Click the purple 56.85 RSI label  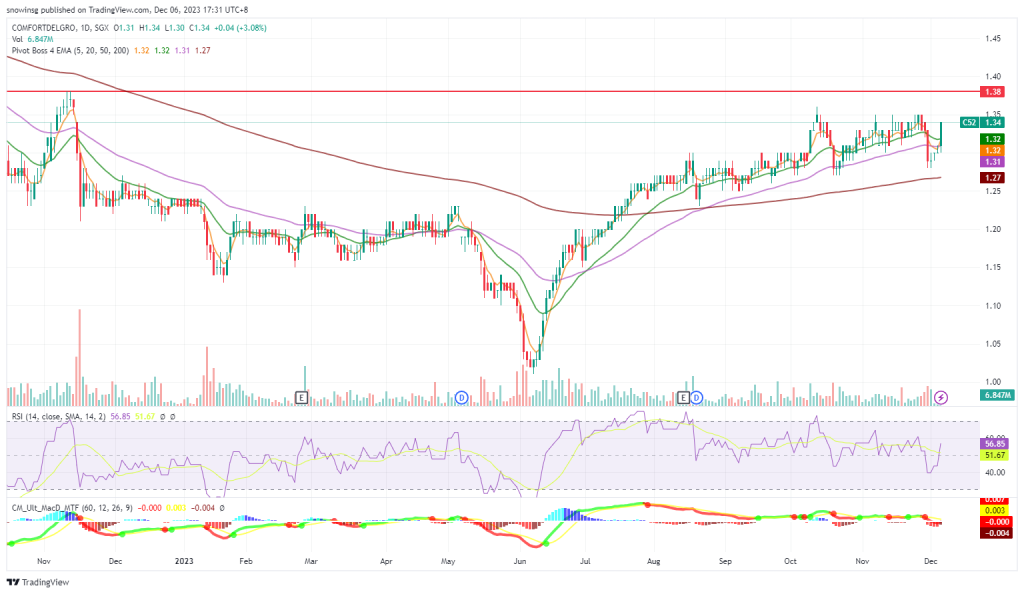[995, 444]
